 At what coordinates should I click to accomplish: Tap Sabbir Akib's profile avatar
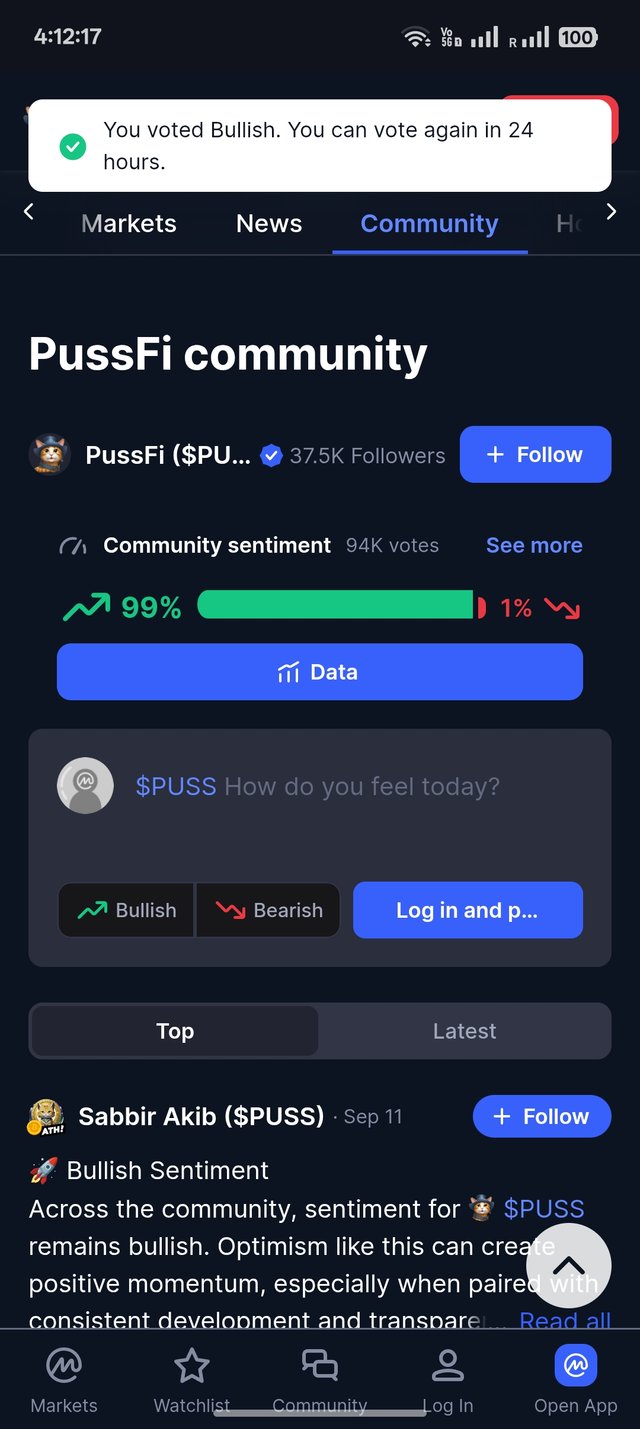(x=46, y=1117)
